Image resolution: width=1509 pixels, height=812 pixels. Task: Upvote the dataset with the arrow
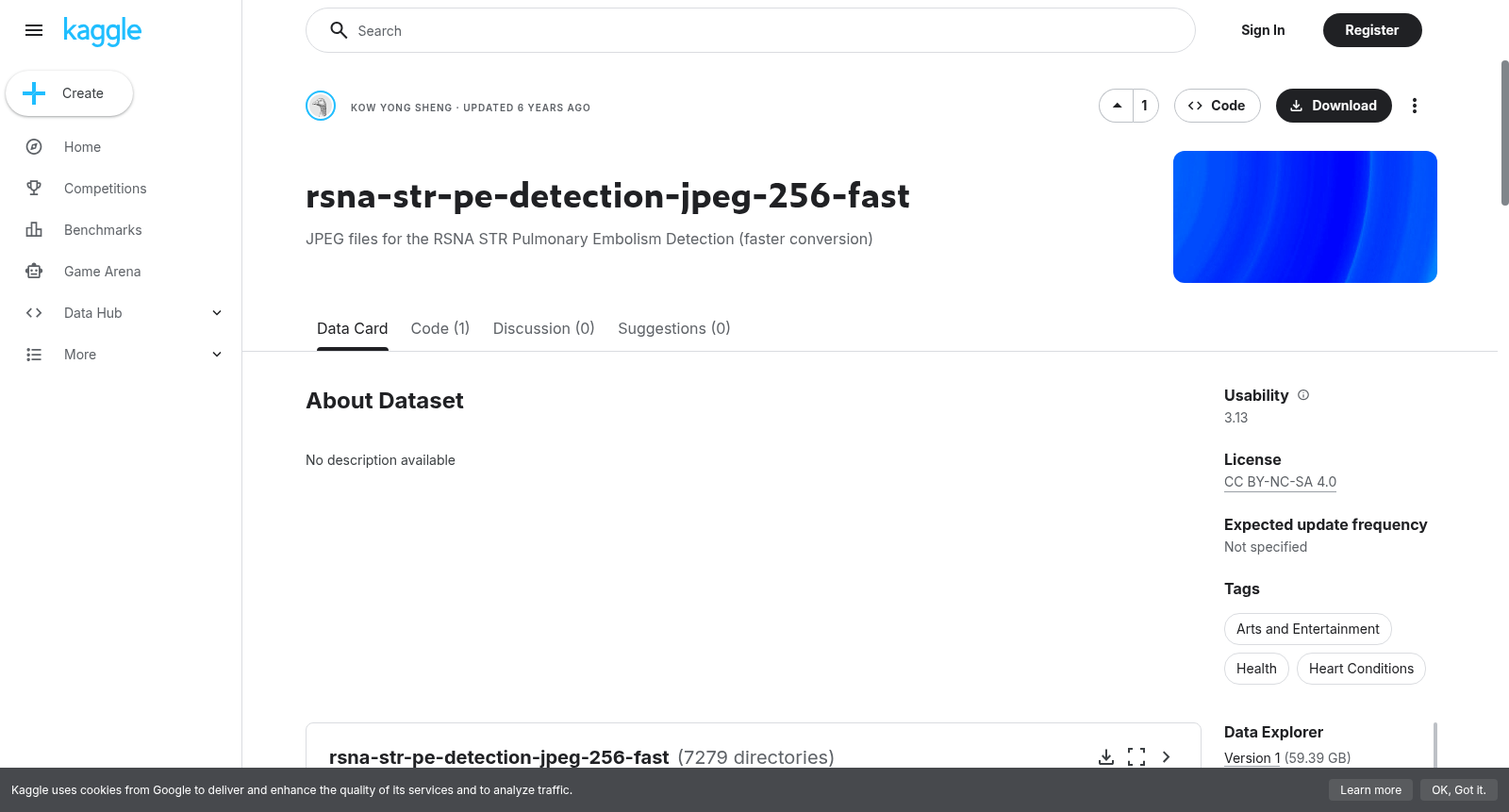(x=1117, y=106)
